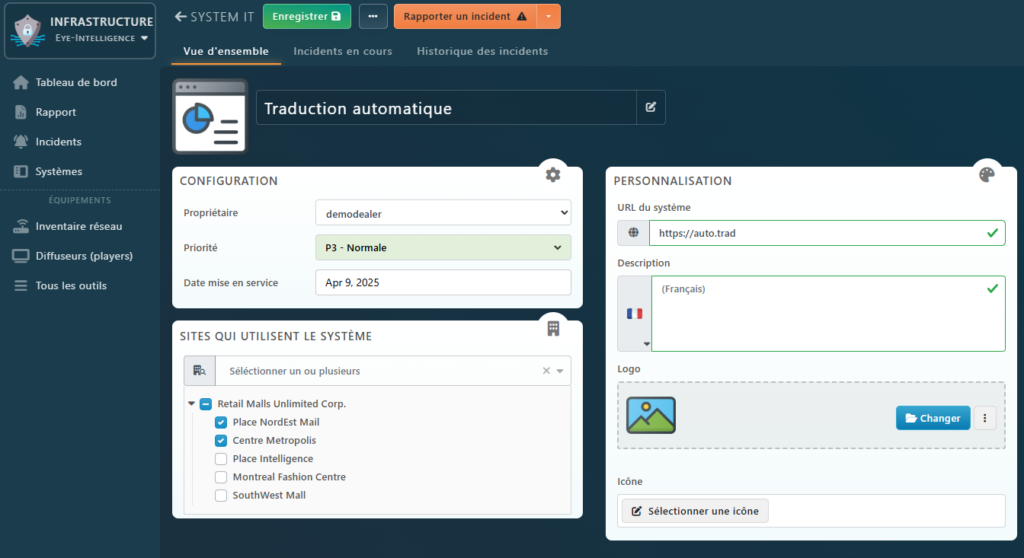Uncheck the Place NordEst Mail checkbox

pyautogui.click(x=221, y=423)
